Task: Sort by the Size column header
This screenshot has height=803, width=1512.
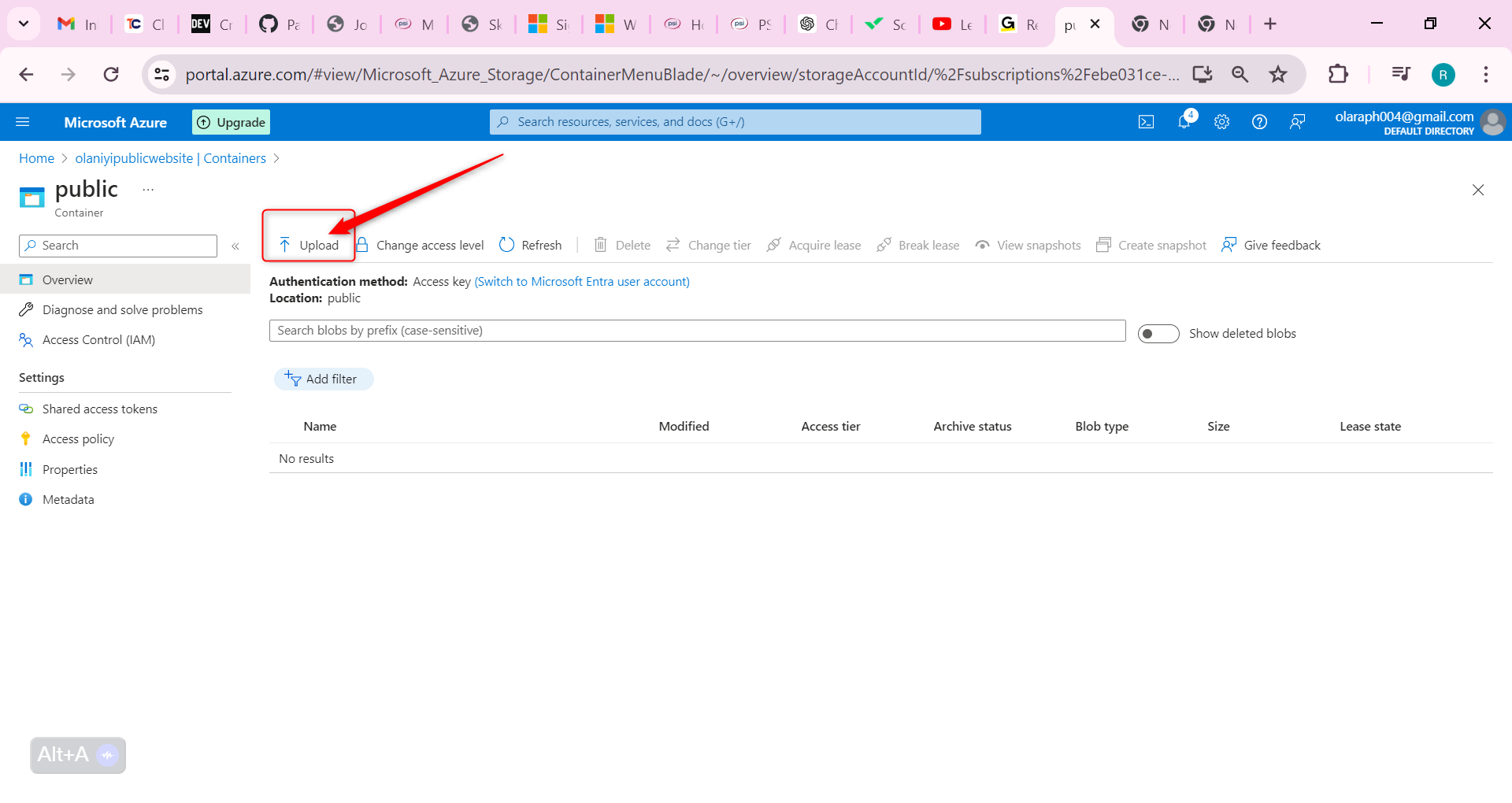Action: [x=1218, y=427]
